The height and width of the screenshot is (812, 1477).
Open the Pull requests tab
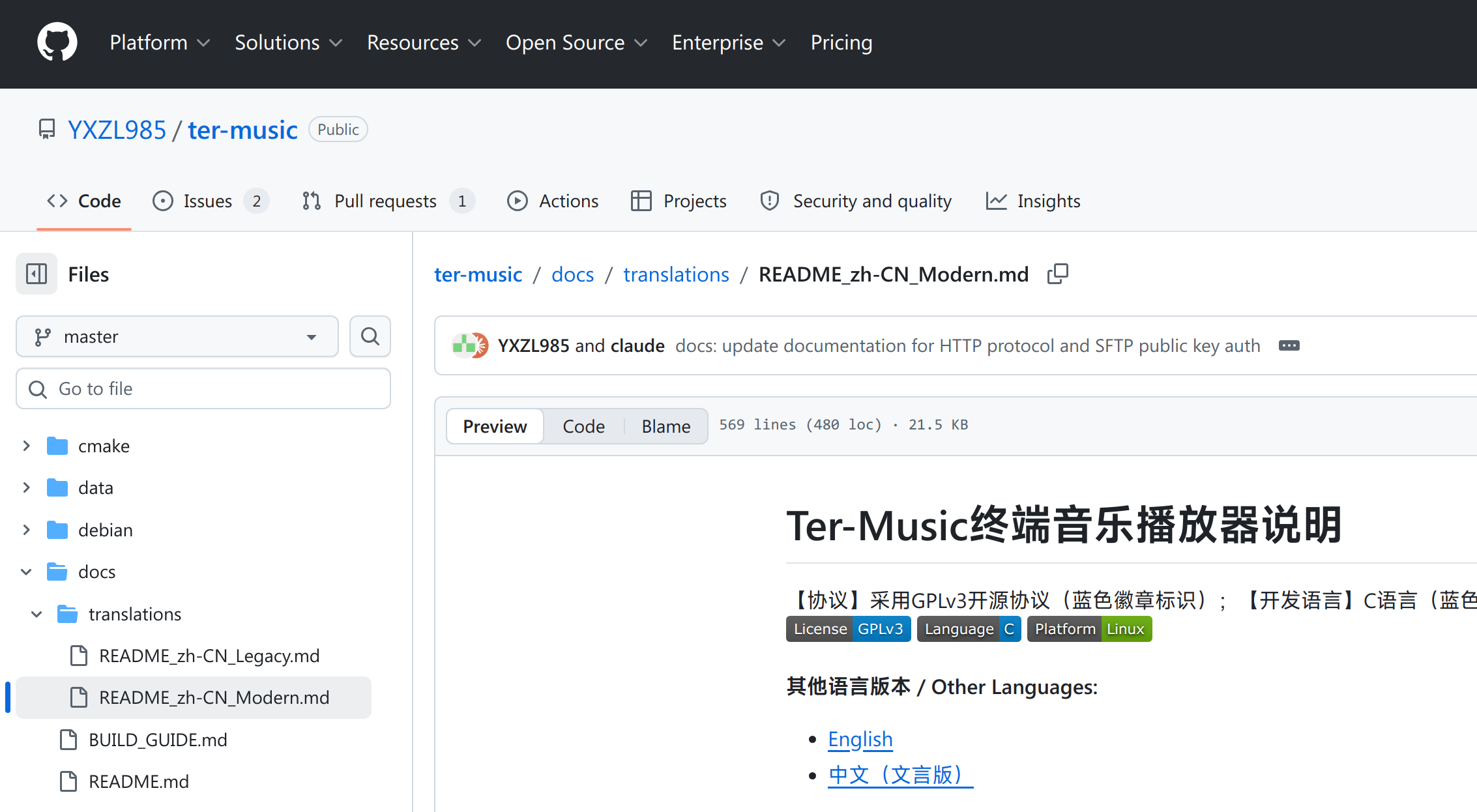tap(388, 201)
